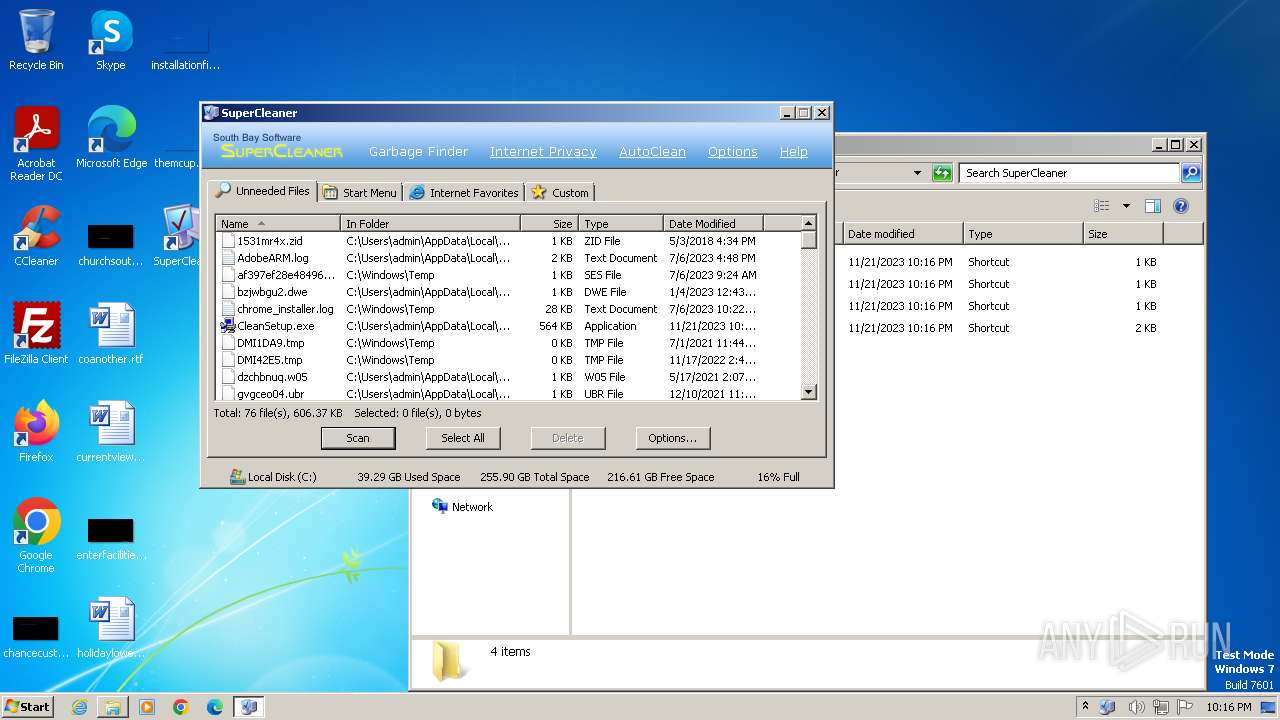This screenshot has width=1280, height=720.
Task: Open Edge from the taskbar
Action: (x=215, y=707)
